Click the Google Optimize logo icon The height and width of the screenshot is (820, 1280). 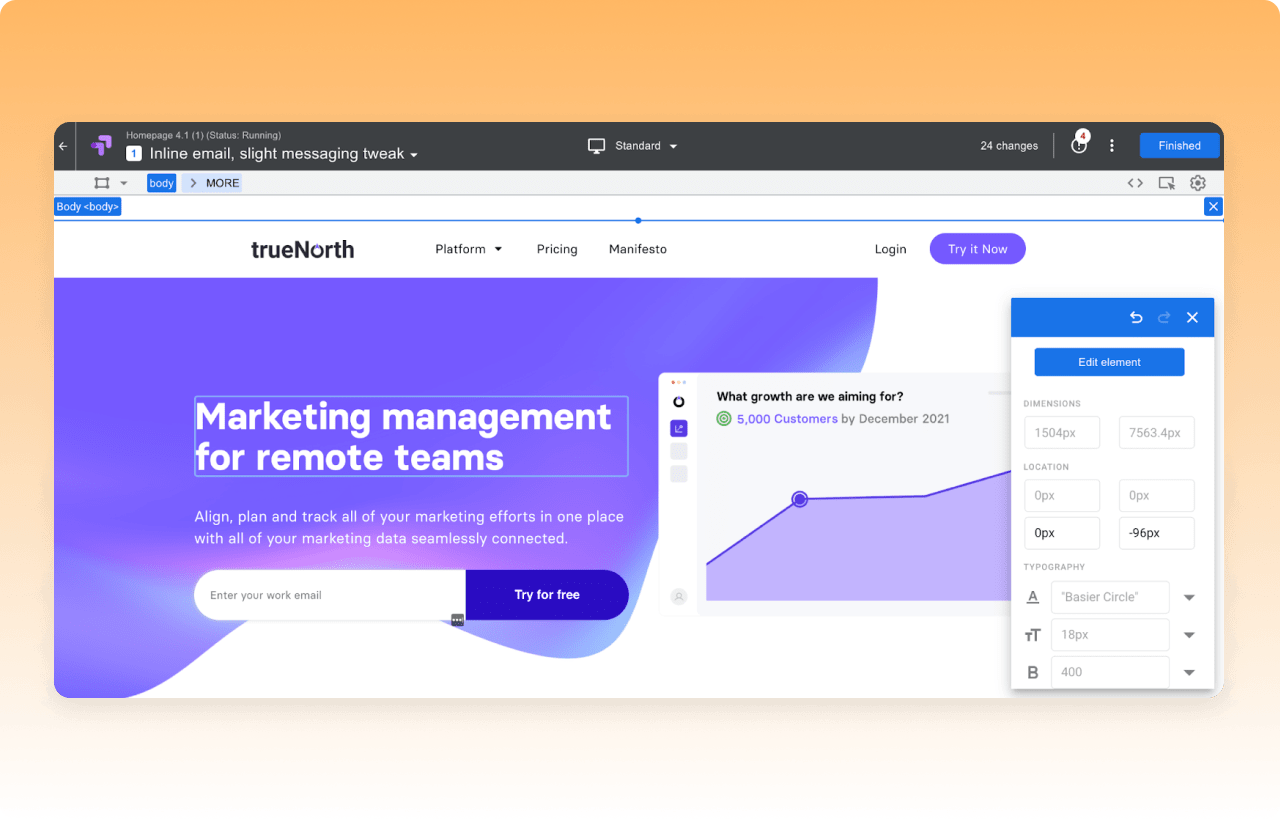point(101,146)
